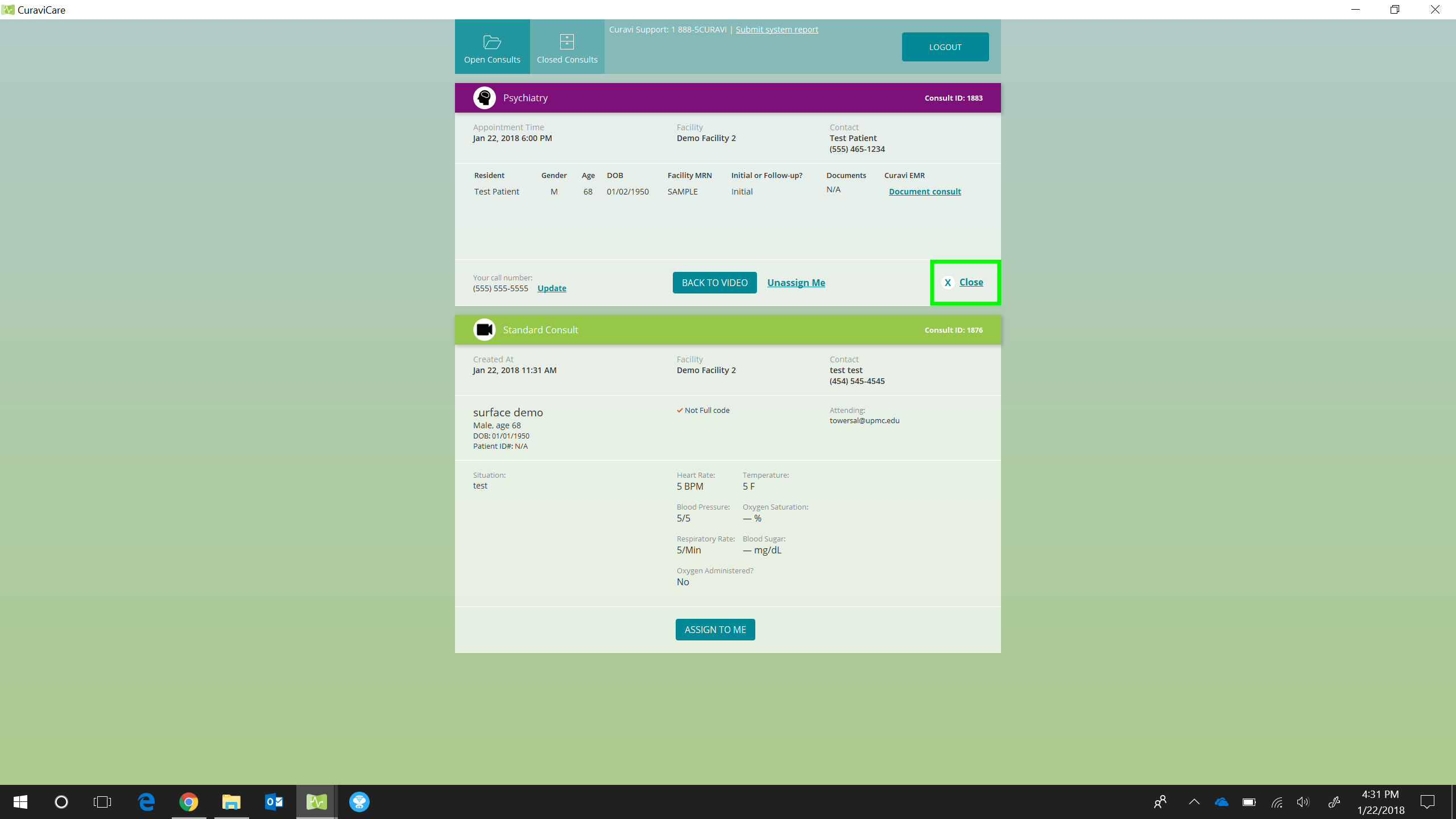Click the Standard Consult video camera icon
Image resolution: width=1456 pixels, height=819 pixels.
(x=485, y=330)
